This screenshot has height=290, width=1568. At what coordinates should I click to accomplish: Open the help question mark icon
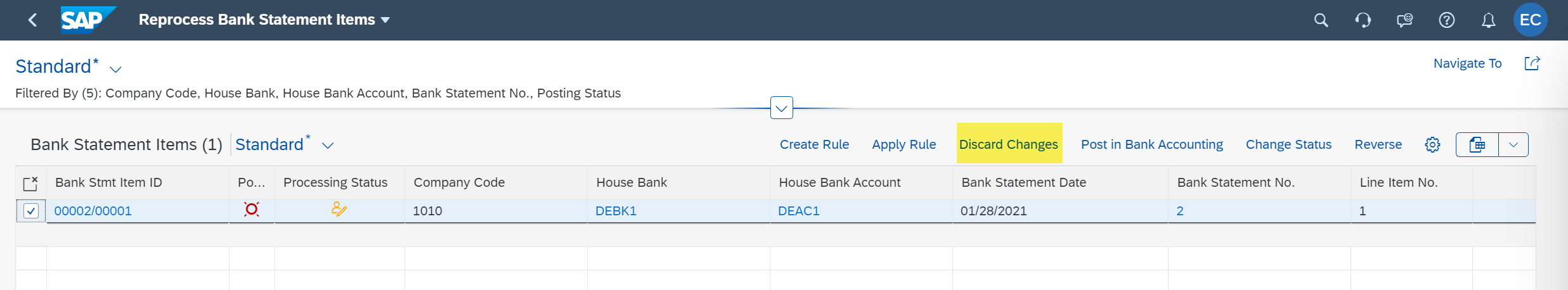coord(1446,20)
